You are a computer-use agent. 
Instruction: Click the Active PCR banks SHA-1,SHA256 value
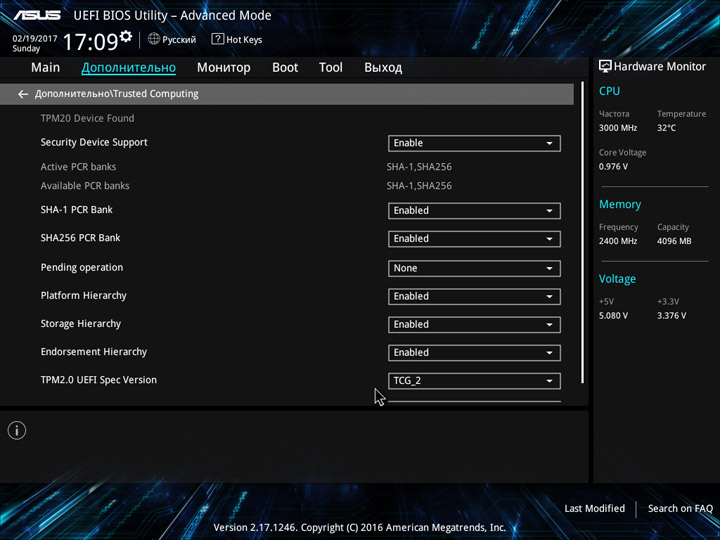point(419,167)
